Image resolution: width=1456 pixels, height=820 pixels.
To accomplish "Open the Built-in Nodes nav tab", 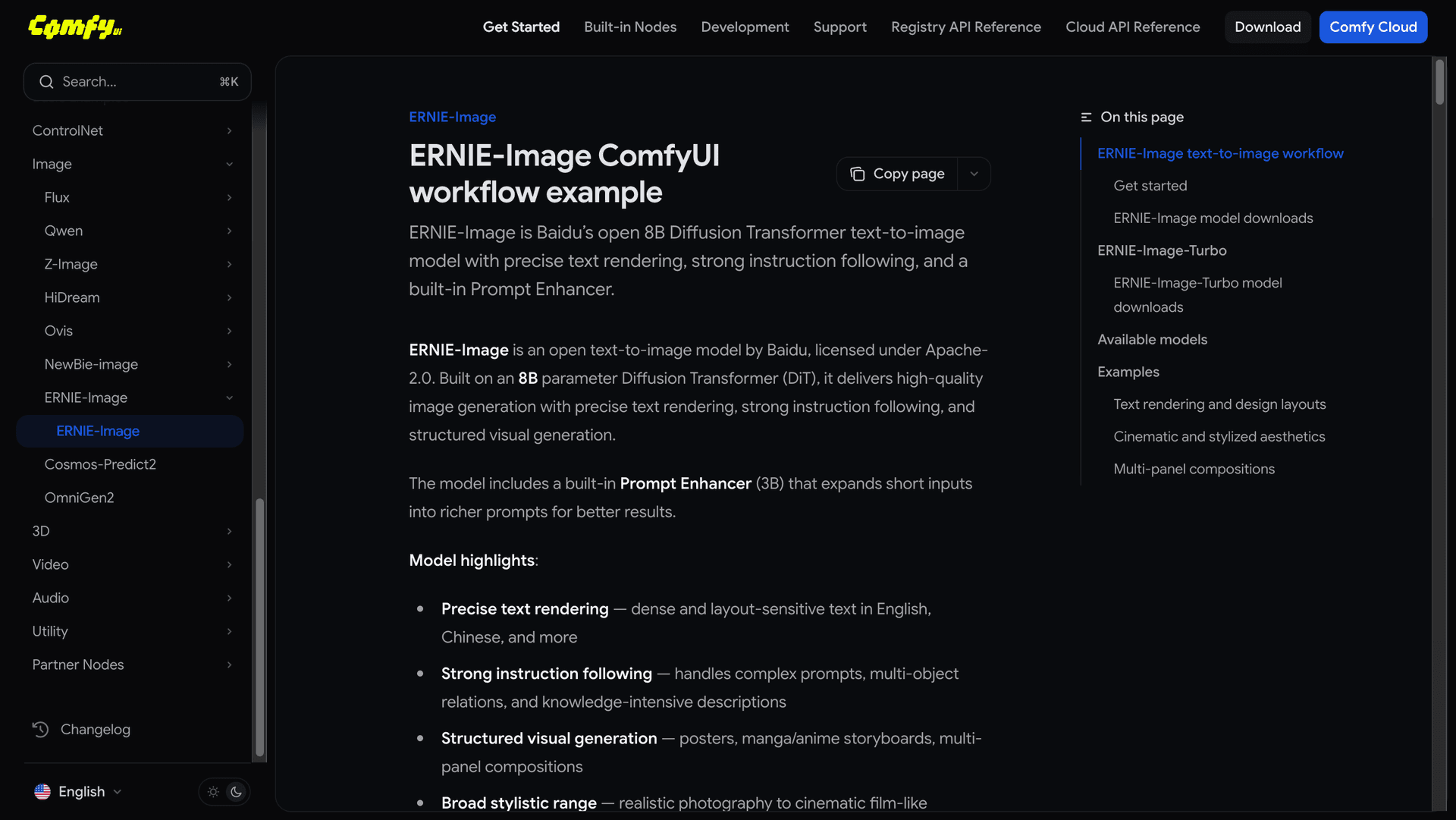I will (629, 27).
